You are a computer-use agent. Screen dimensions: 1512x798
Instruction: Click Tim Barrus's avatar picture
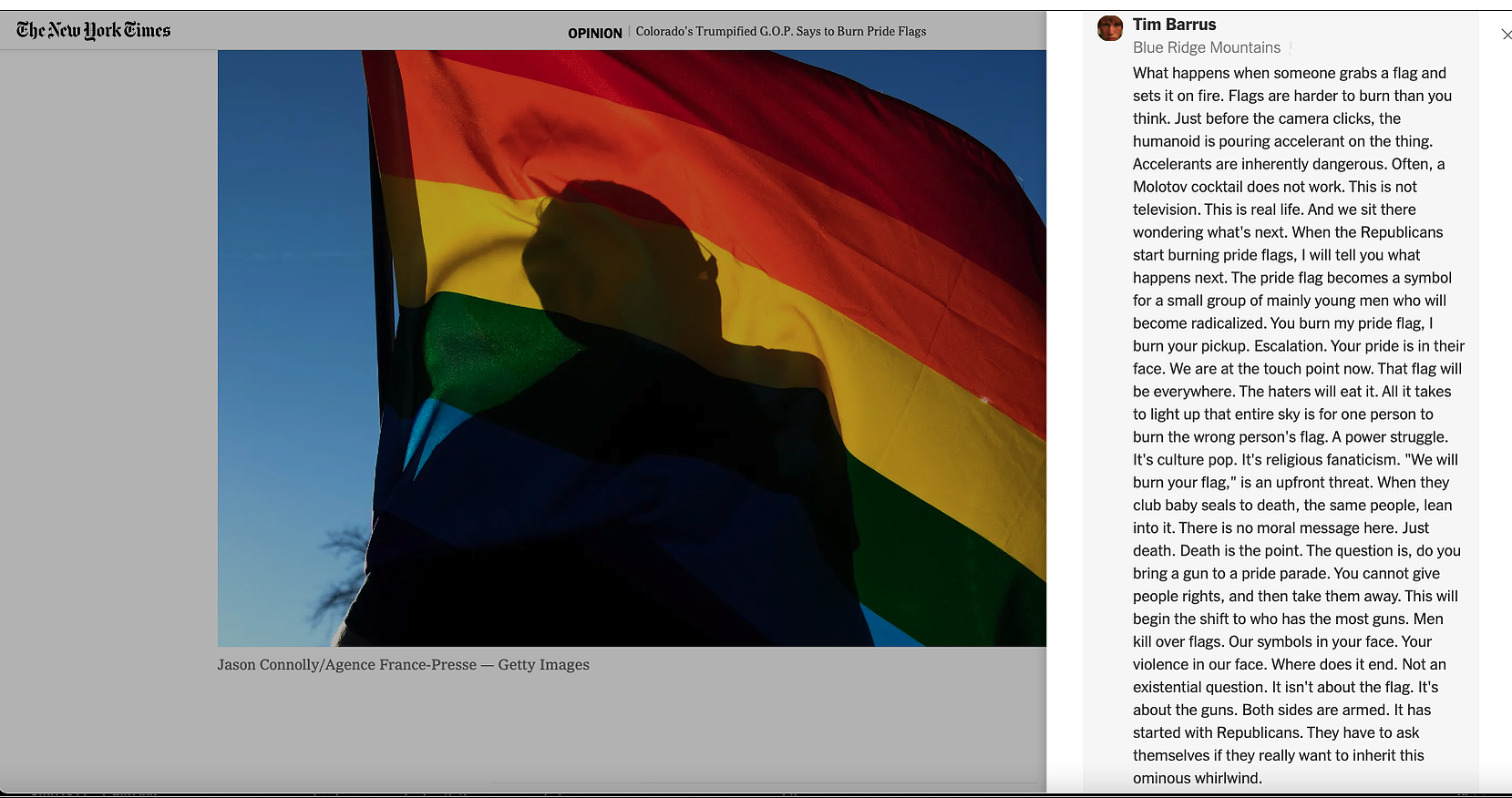1110,28
